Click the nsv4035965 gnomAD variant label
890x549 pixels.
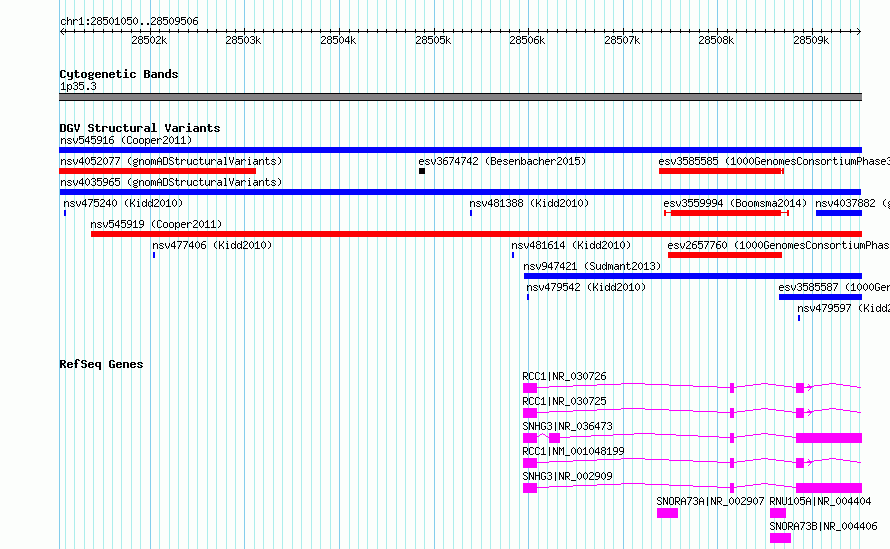tap(171, 182)
